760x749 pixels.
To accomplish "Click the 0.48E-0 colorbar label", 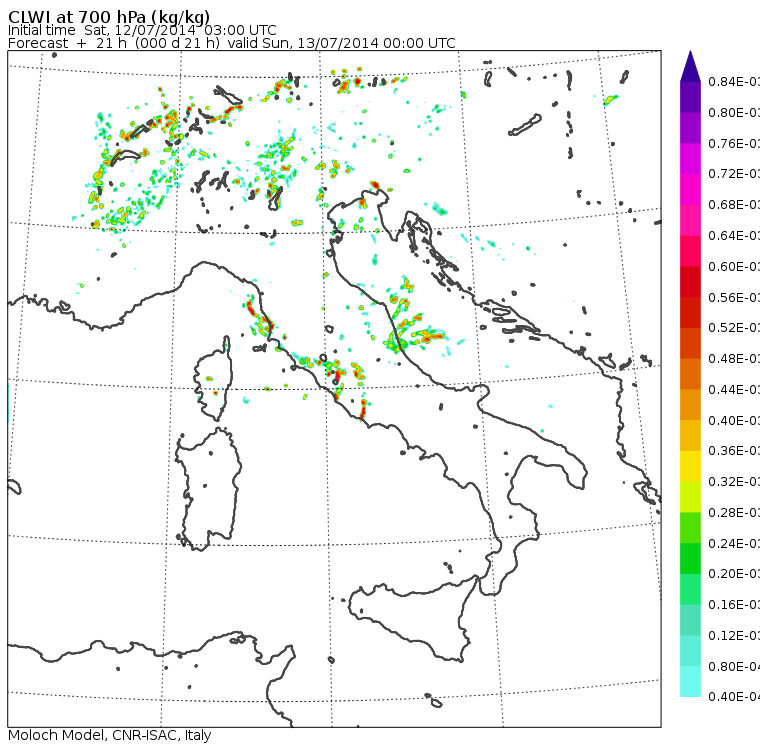I will 734,359.
